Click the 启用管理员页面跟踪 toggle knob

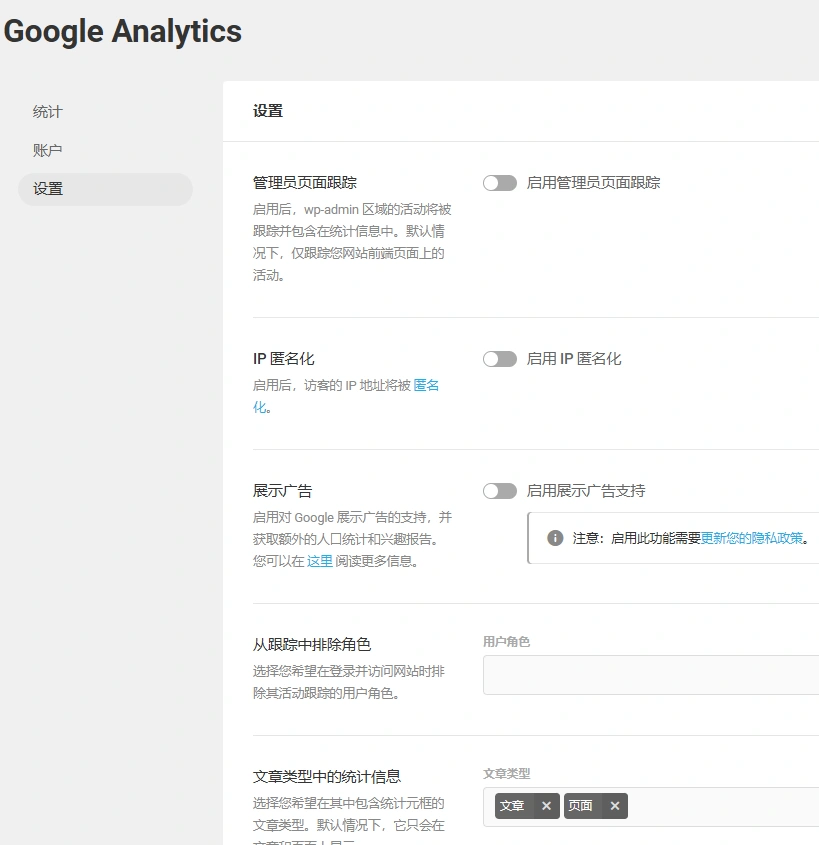(492, 183)
